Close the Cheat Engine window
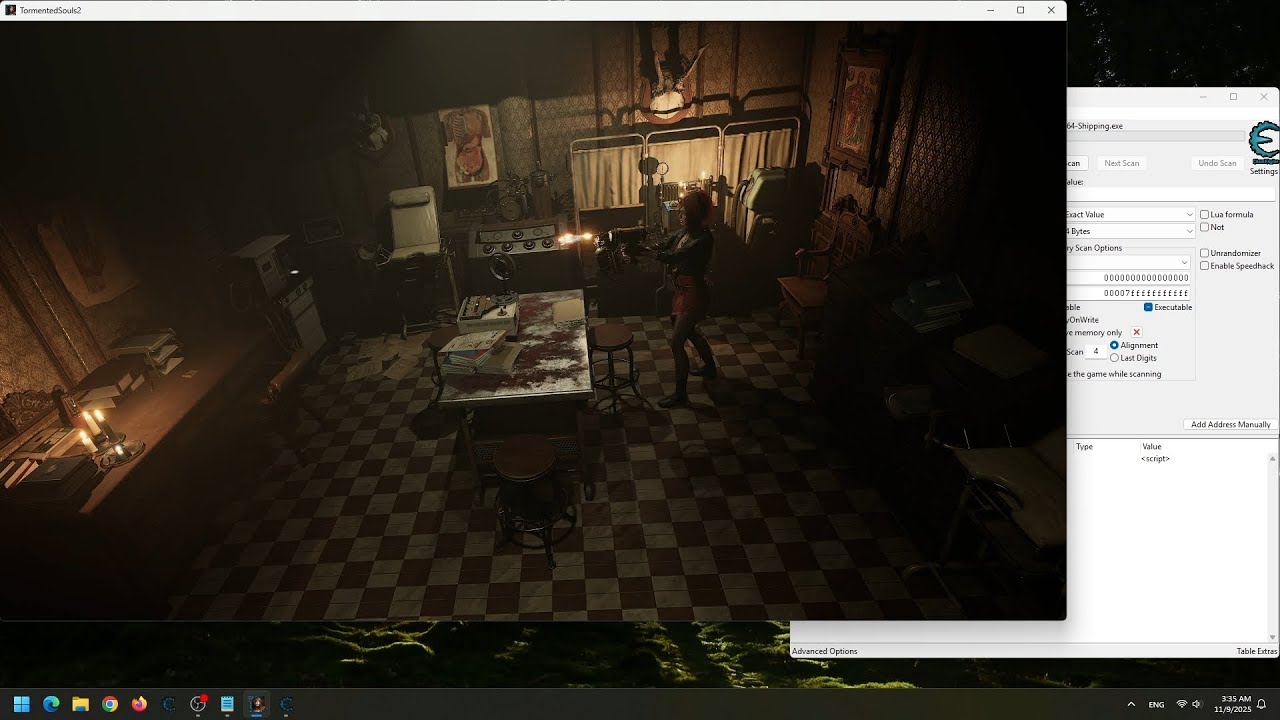Screen dimensions: 1280x720 pos(1264,97)
